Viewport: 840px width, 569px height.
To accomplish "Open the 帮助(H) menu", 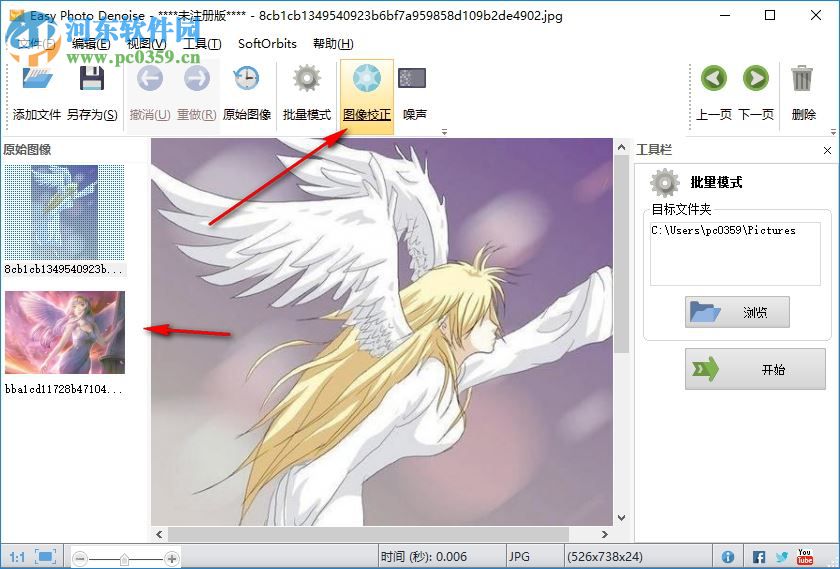I will (333, 44).
